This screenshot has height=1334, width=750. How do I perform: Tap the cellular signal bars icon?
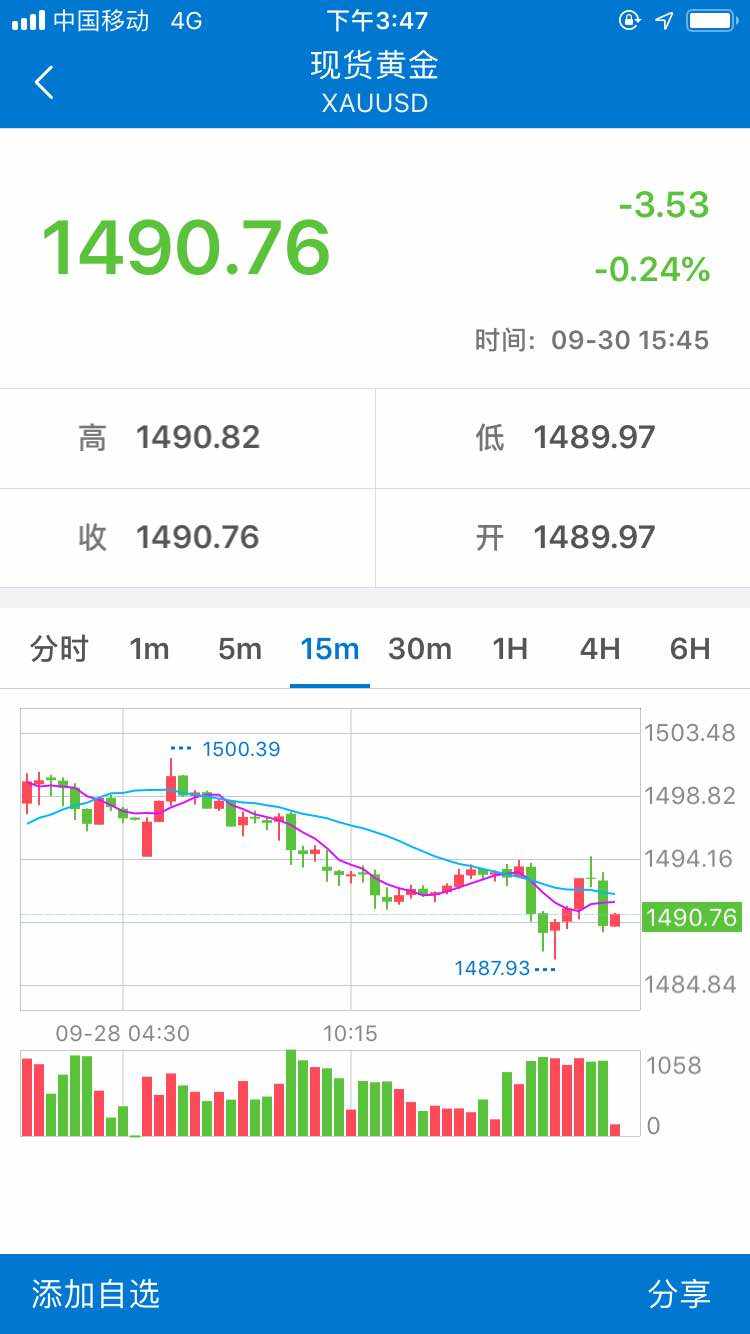pyautogui.click(x=28, y=20)
